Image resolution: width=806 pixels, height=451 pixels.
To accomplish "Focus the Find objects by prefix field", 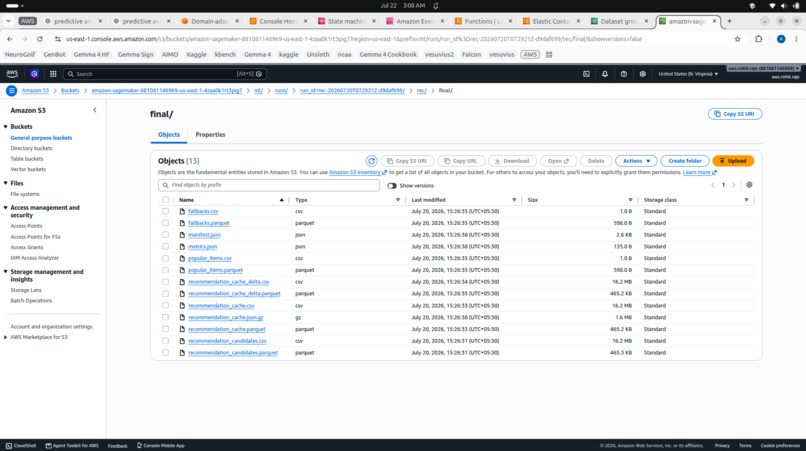I will click(x=269, y=185).
